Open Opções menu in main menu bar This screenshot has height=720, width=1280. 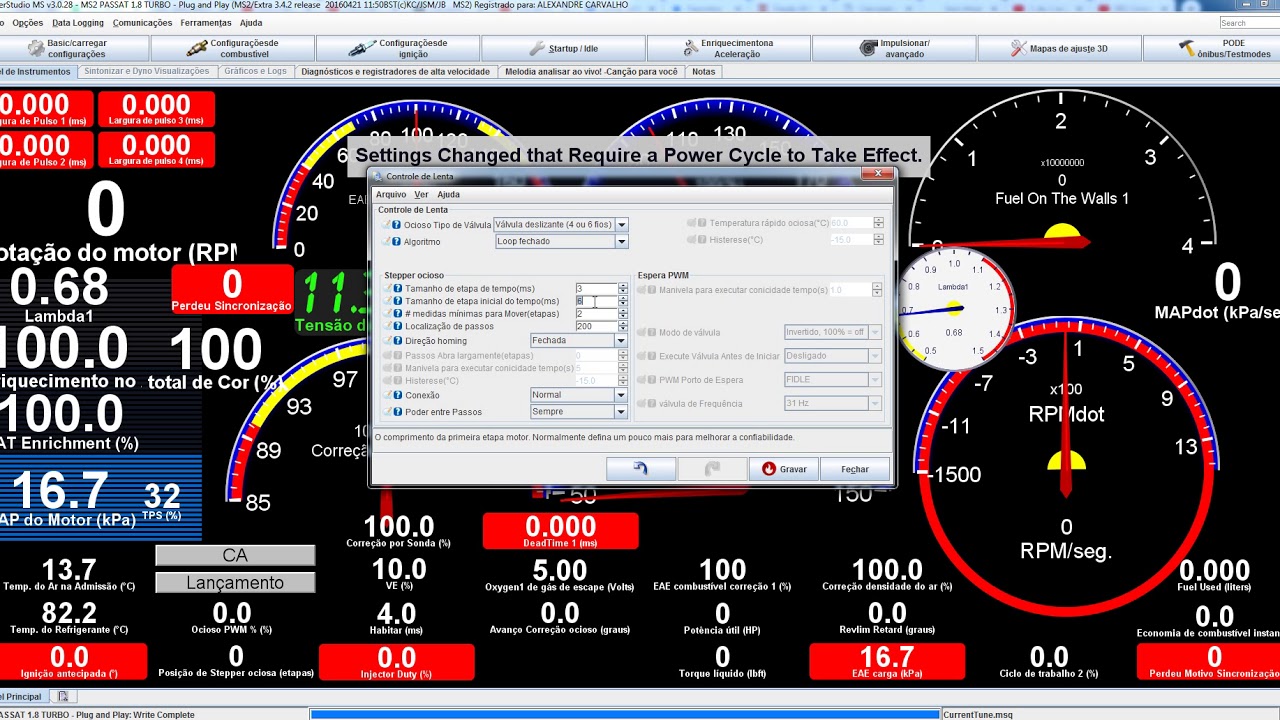(27, 22)
